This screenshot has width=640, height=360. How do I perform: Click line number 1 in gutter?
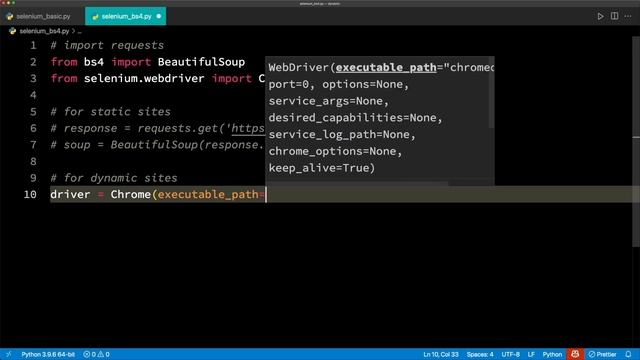pyautogui.click(x=33, y=45)
